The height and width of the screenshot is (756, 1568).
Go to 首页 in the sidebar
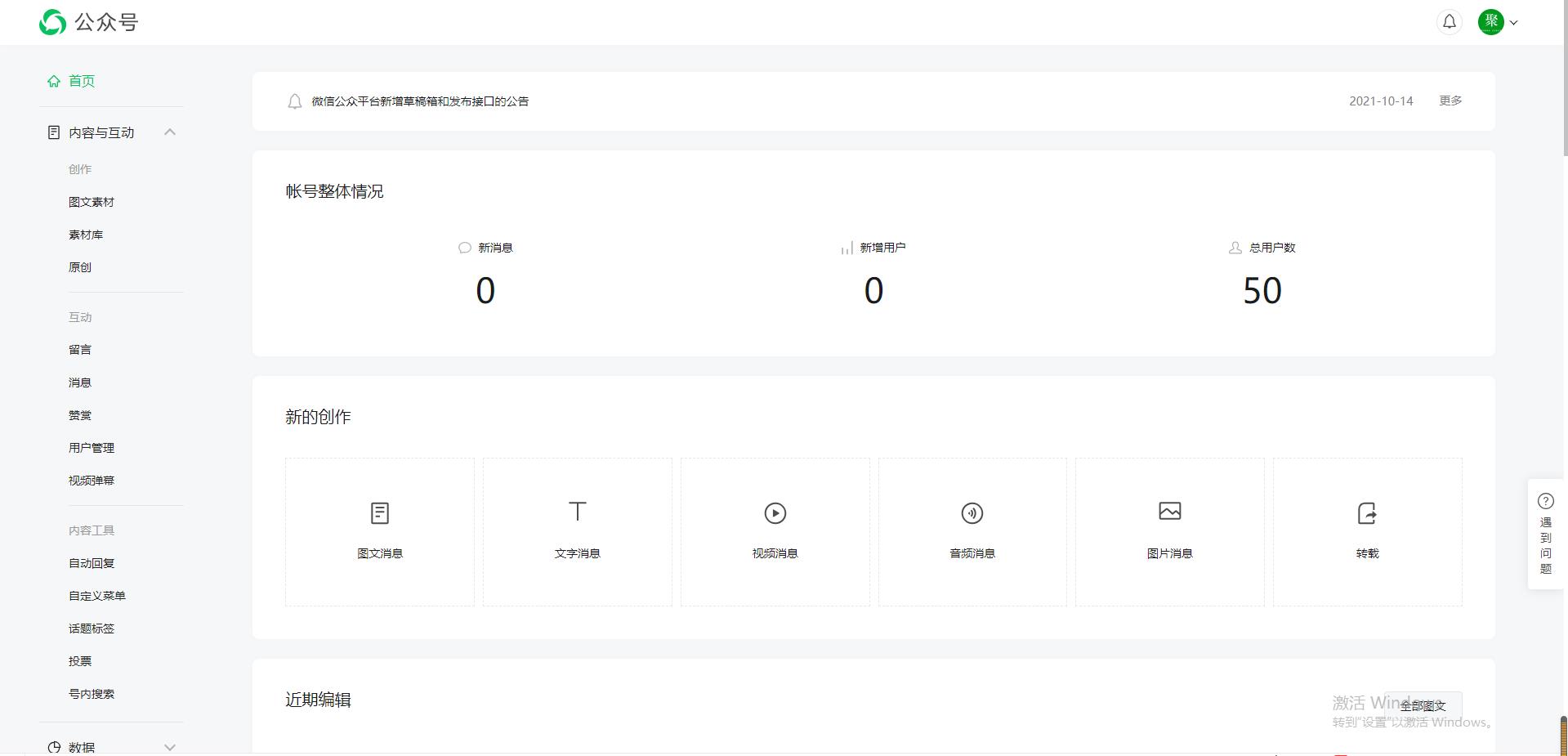point(81,81)
